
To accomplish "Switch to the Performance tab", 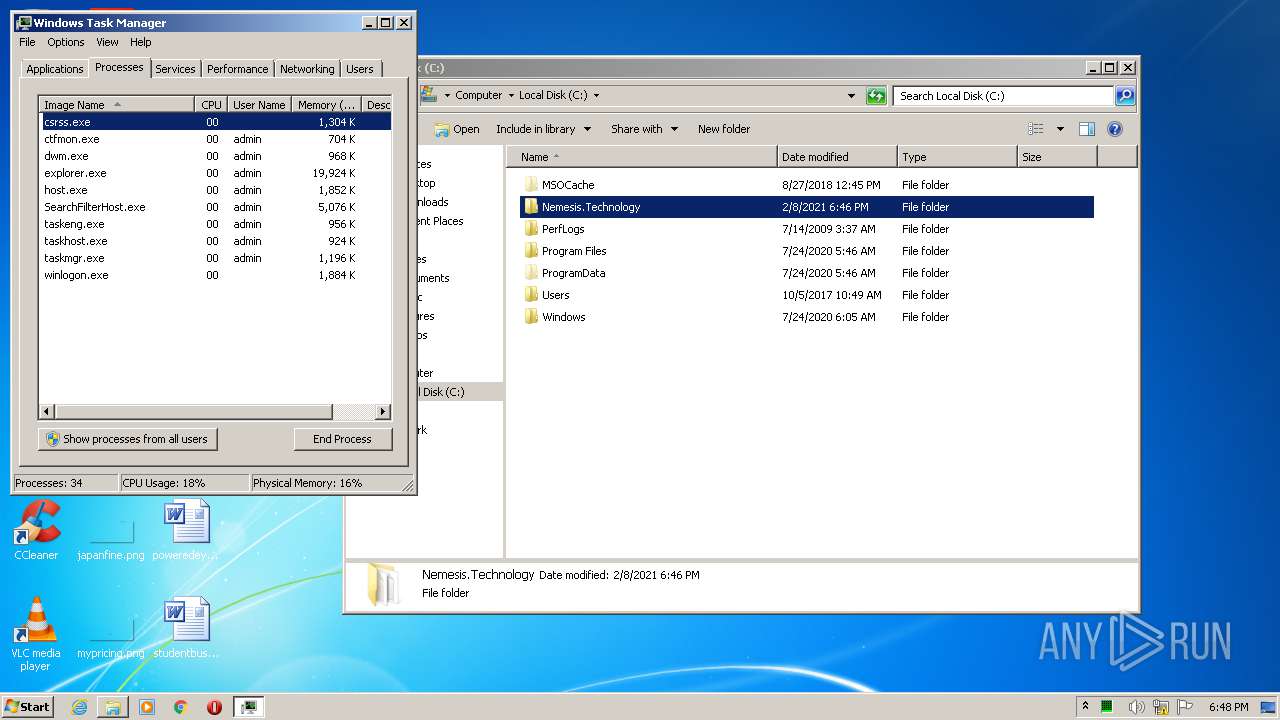I will click(237, 69).
